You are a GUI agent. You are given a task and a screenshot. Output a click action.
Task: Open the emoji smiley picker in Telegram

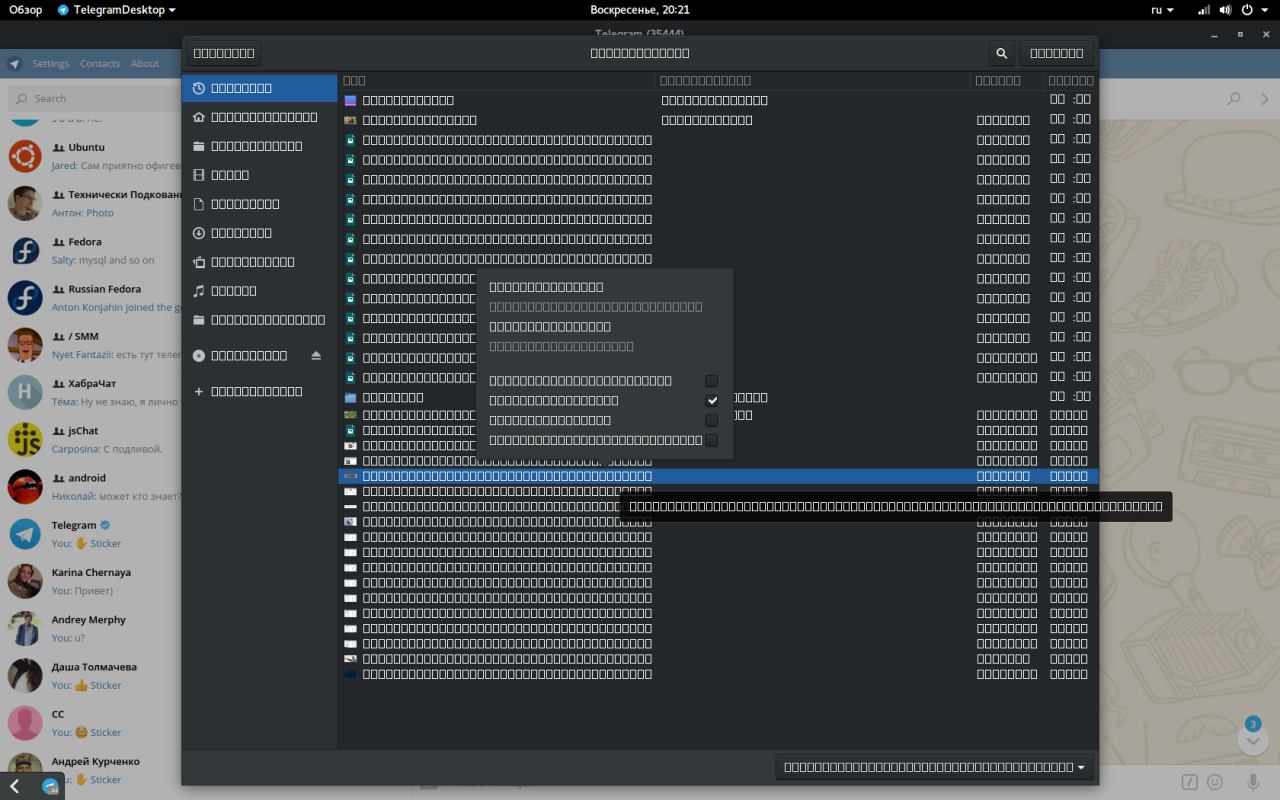tap(1215, 782)
